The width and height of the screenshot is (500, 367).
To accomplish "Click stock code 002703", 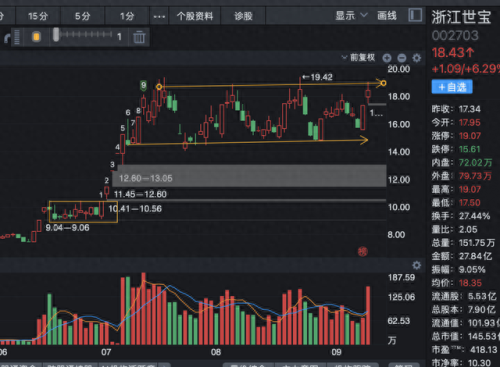I will (455, 36).
